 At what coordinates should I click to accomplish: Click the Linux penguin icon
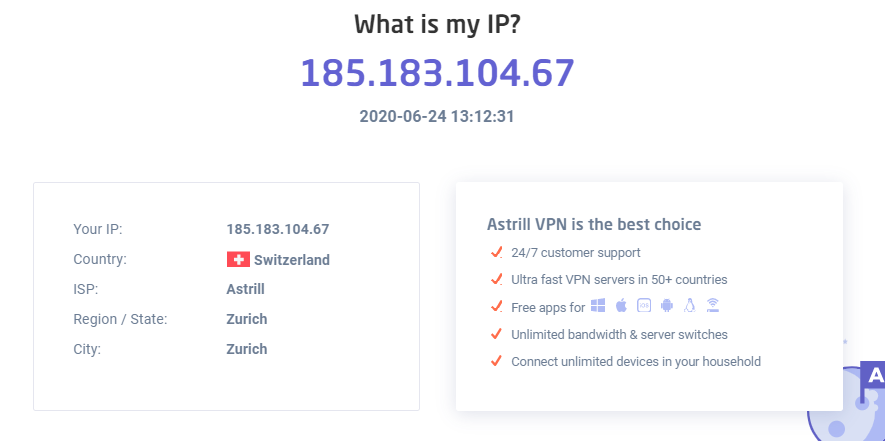click(689, 305)
